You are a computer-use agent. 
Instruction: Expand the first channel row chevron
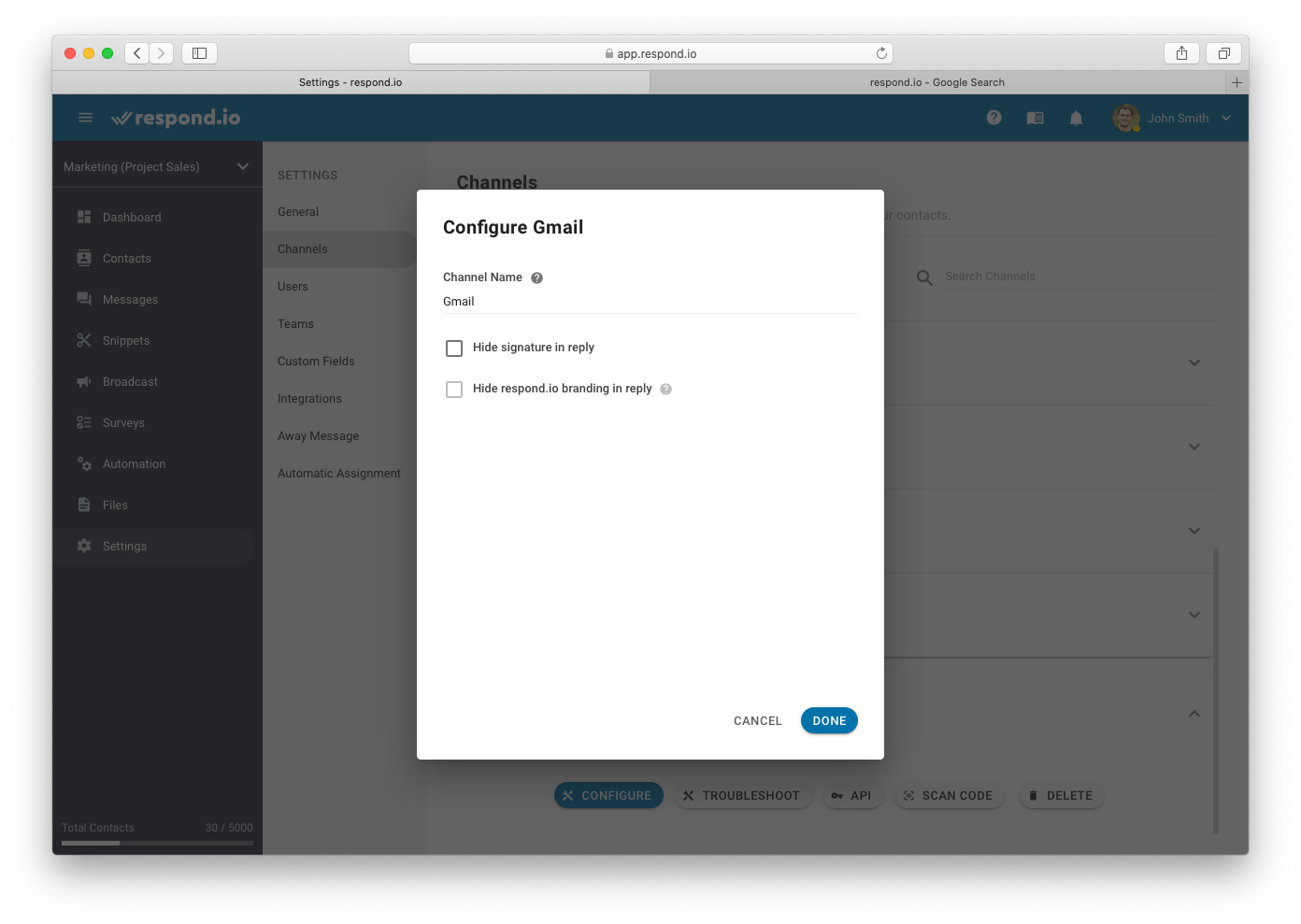1194,362
